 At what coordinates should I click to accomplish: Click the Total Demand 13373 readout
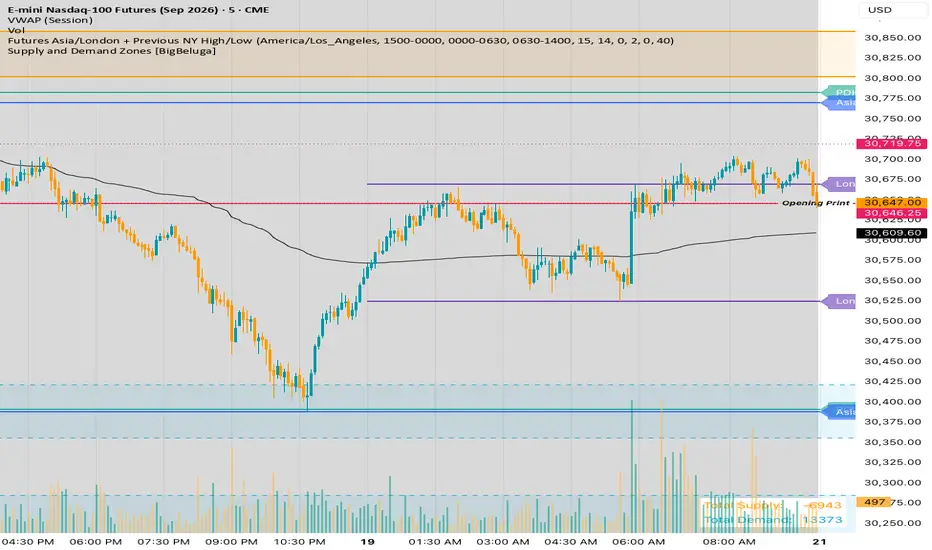(x=773, y=520)
